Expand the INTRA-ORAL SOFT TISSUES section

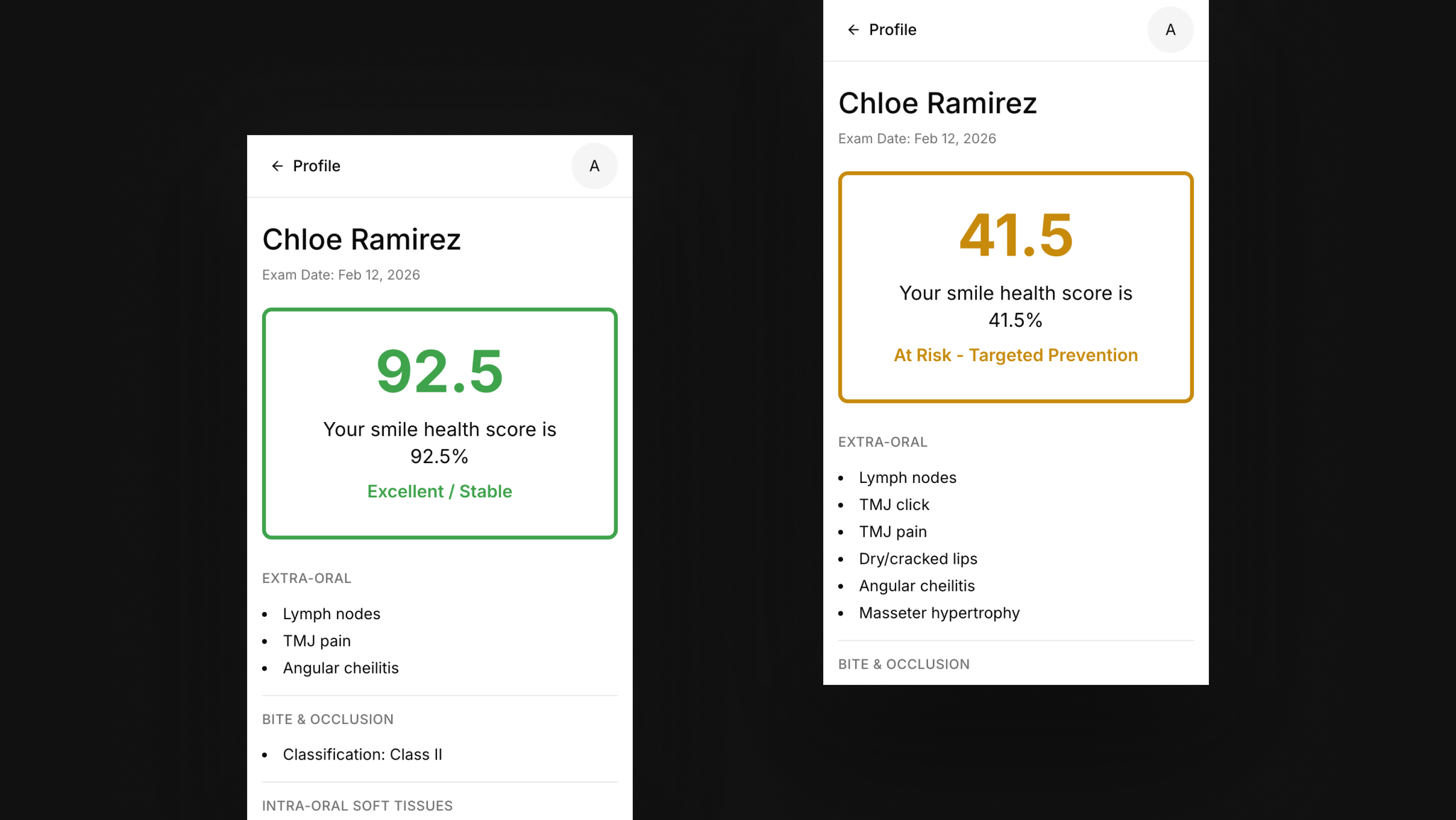(357, 806)
